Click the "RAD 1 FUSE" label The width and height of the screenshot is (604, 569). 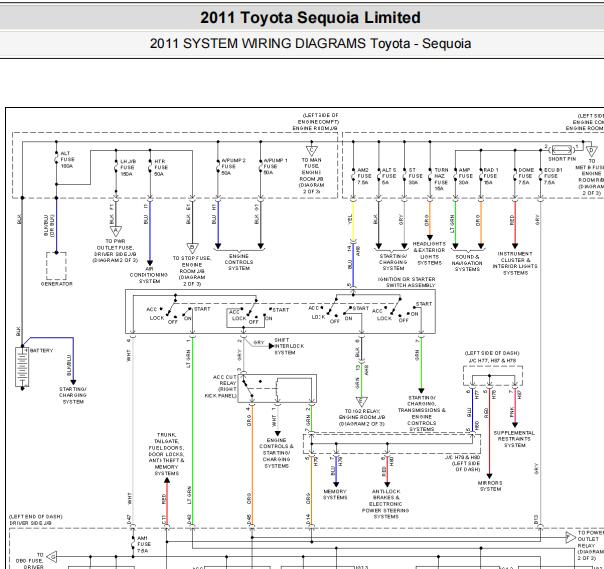pos(491,176)
